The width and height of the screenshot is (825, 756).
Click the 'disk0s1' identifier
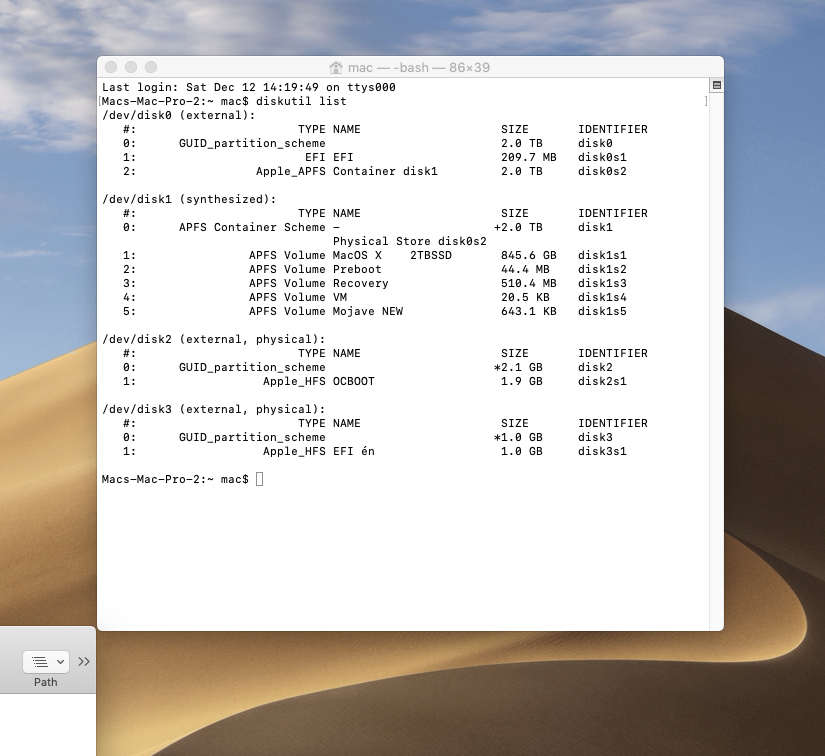602,157
